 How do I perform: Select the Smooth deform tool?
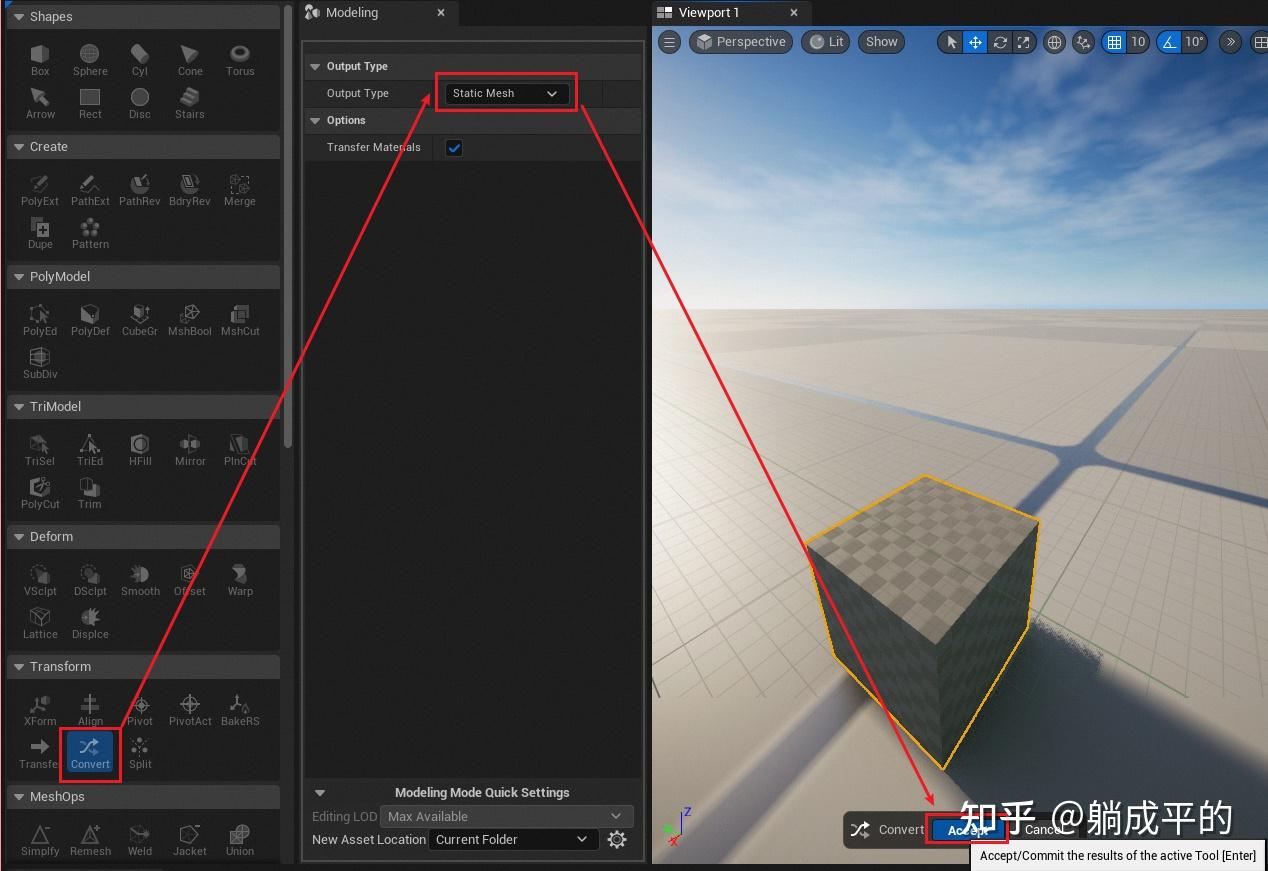(x=140, y=578)
